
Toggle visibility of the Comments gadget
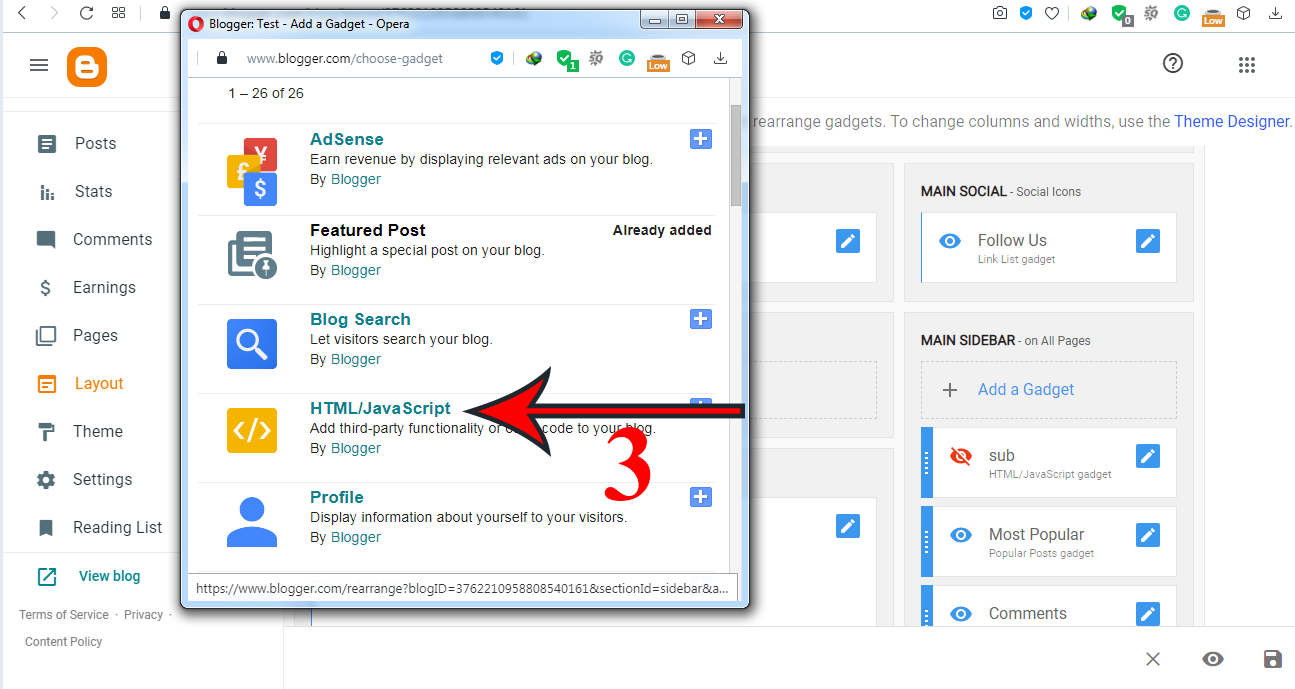pyautogui.click(x=961, y=614)
